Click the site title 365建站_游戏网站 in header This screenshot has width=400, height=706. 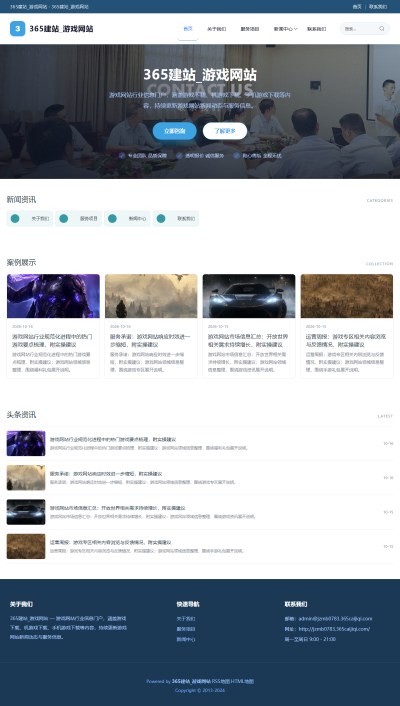61,29
